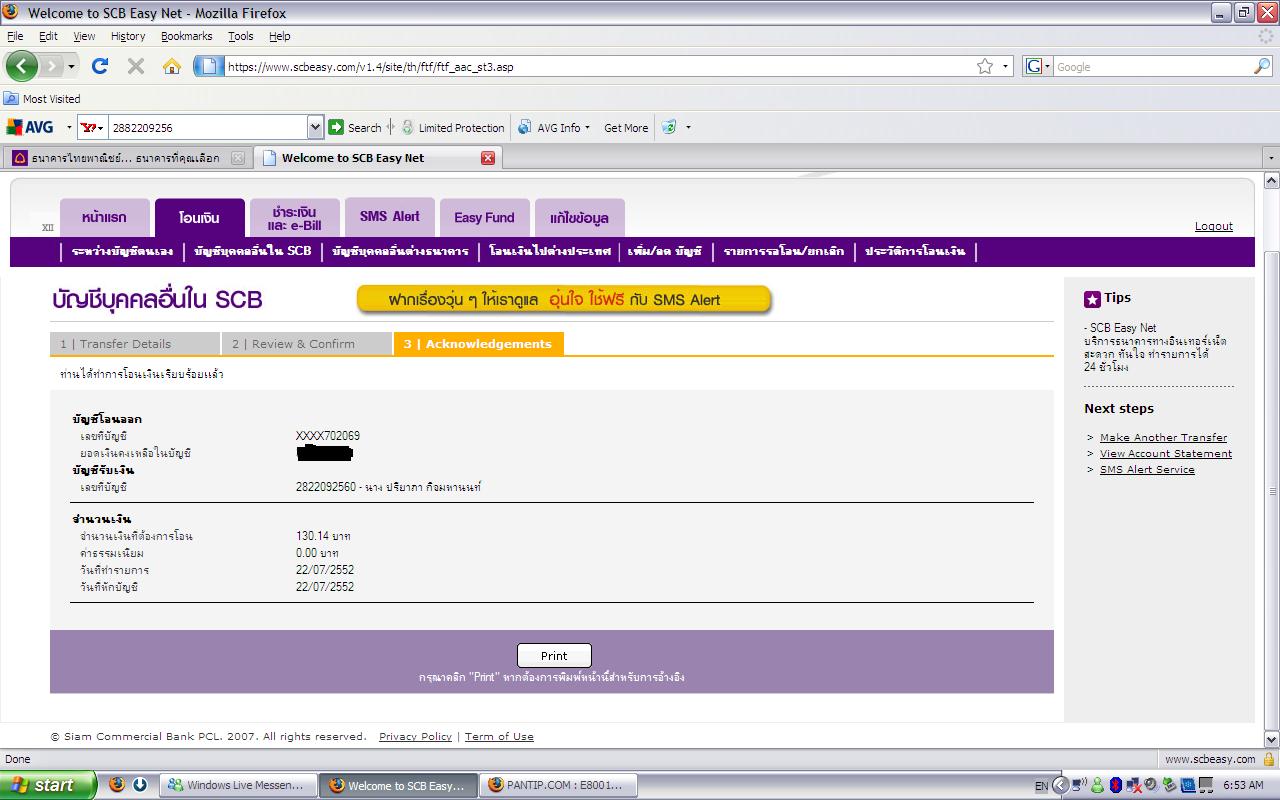This screenshot has height=800, width=1280.
Task: Go to the Home page icon
Action: (x=172, y=66)
